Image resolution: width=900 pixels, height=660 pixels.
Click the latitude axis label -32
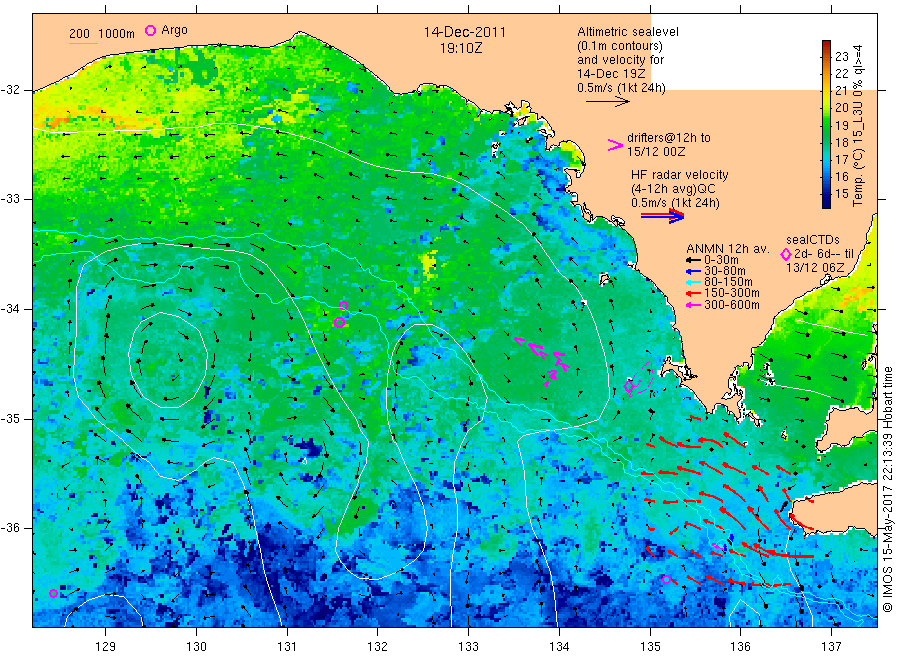[10, 90]
